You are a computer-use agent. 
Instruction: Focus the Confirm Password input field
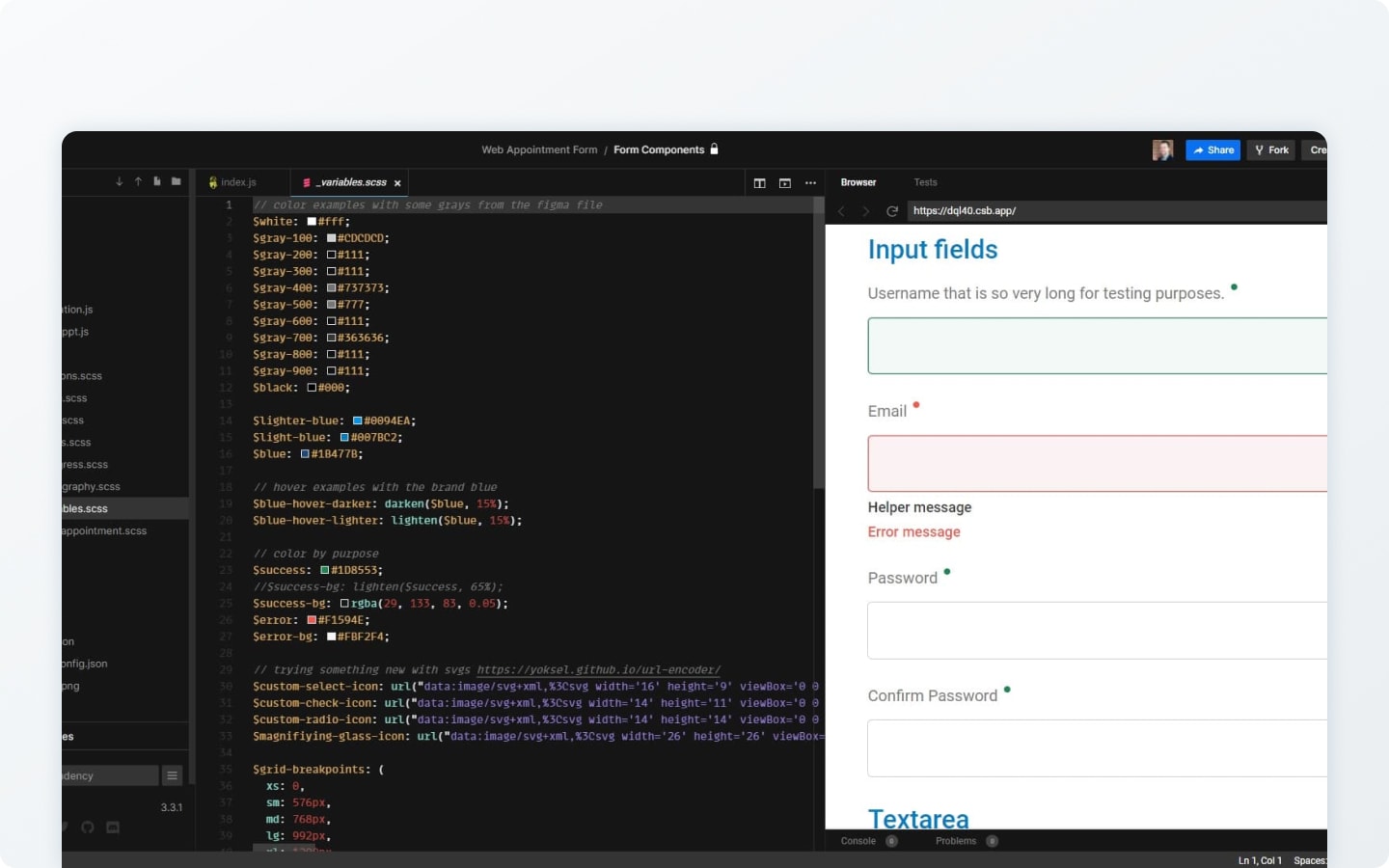[1098, 748]
